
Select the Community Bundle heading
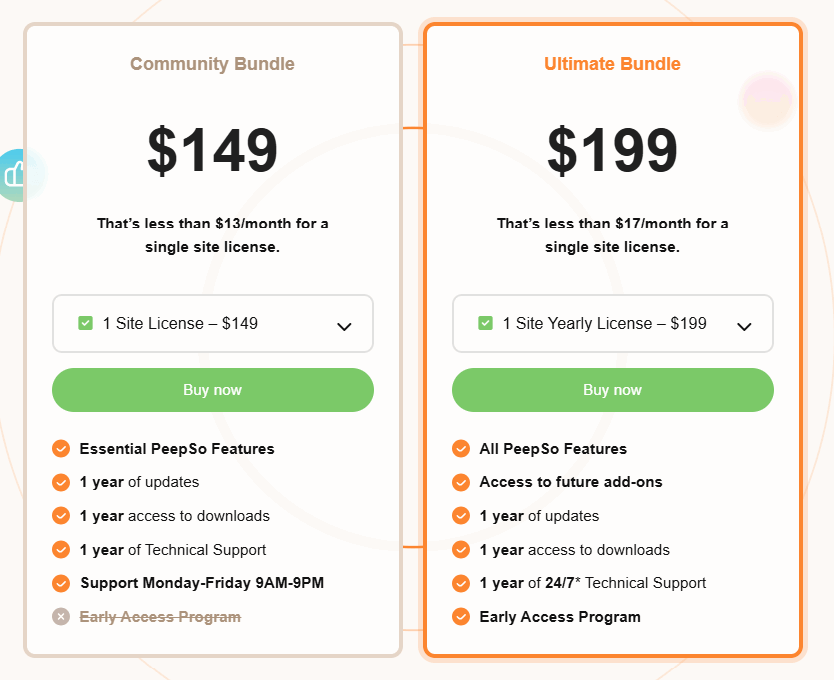click(212, 64)
